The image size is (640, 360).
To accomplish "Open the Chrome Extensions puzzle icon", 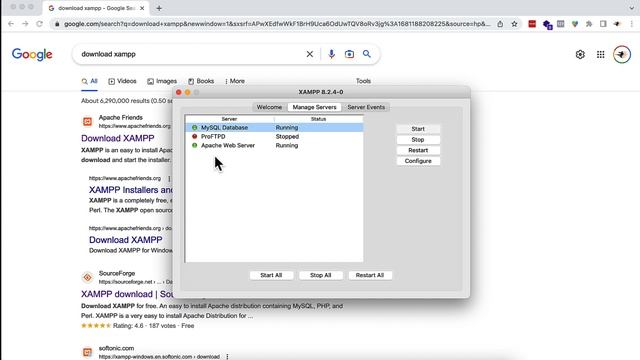I will 589,24.
